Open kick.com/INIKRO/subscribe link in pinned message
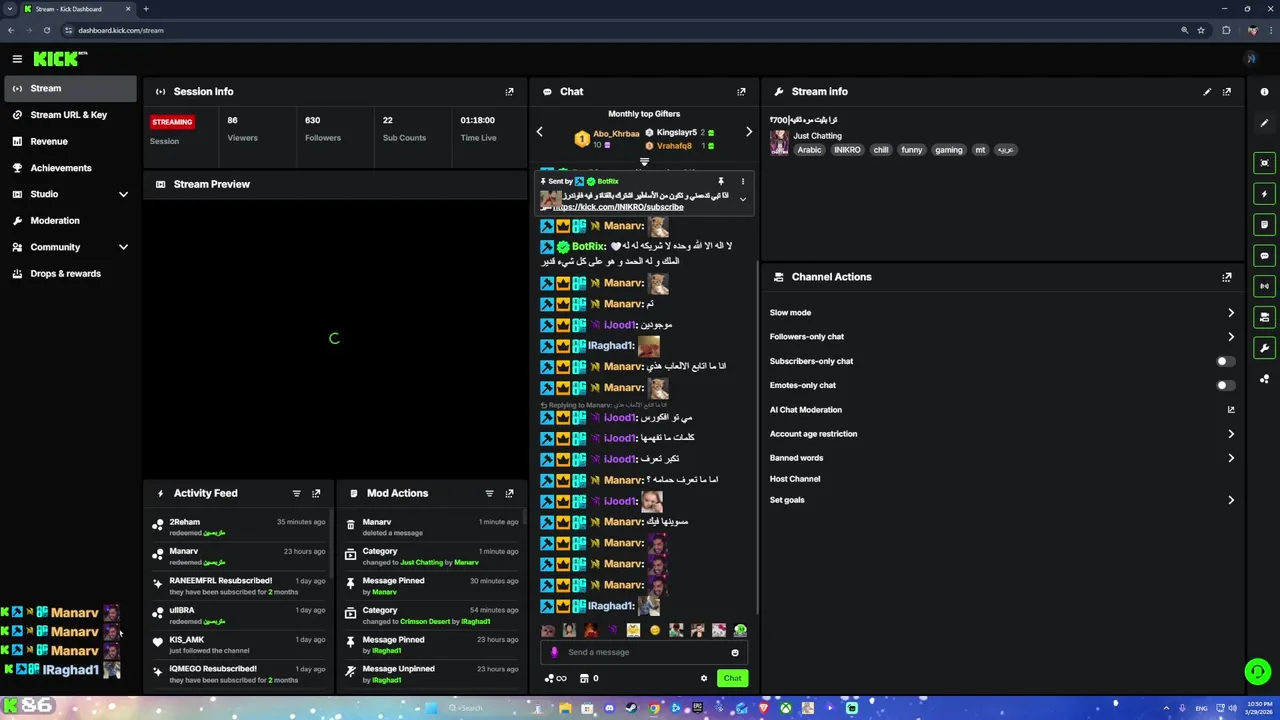Viewport: 1280px width, 720px height. (x=619, y=207)
